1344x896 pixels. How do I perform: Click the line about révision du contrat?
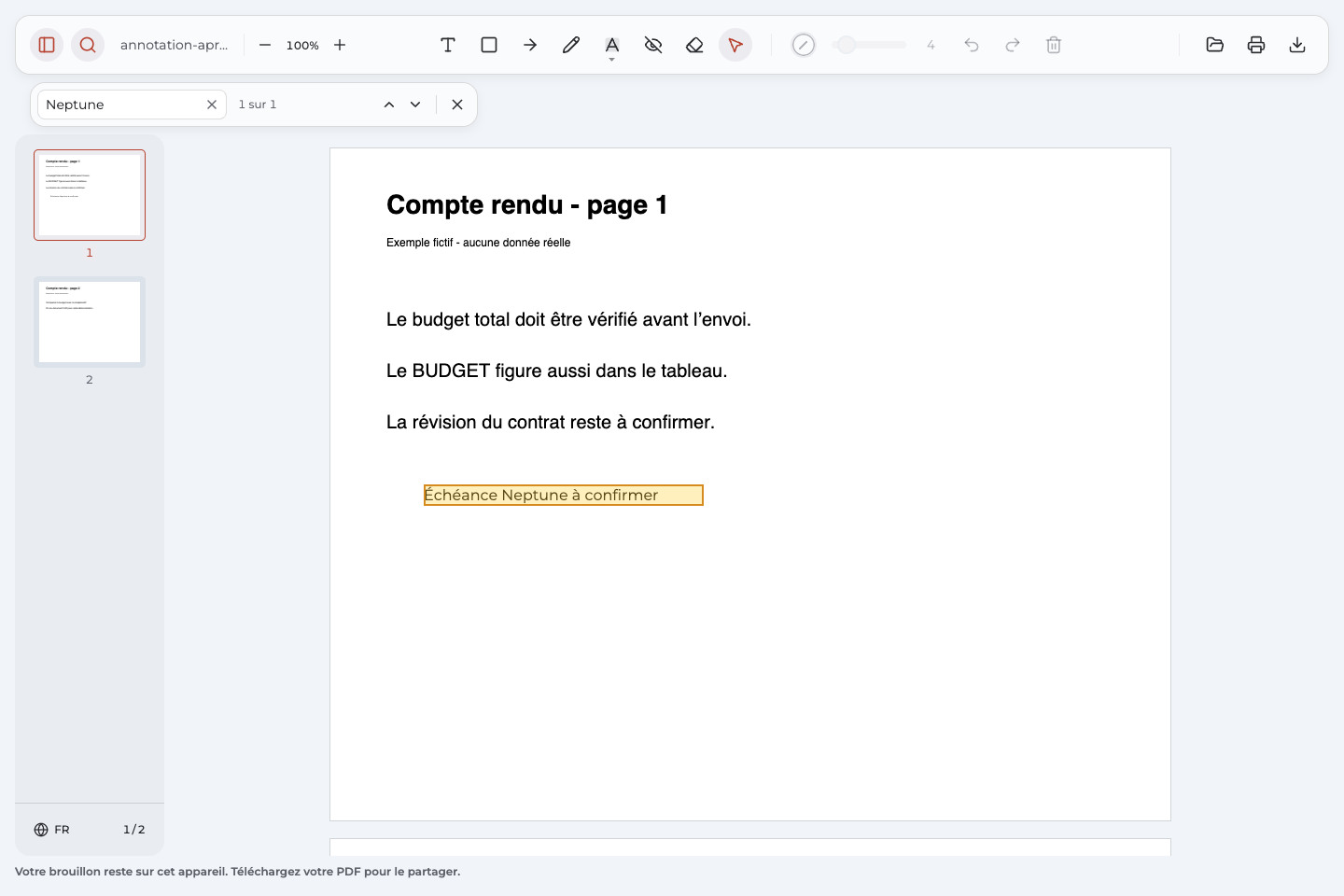pyautogui.click(x=551, y=423)
